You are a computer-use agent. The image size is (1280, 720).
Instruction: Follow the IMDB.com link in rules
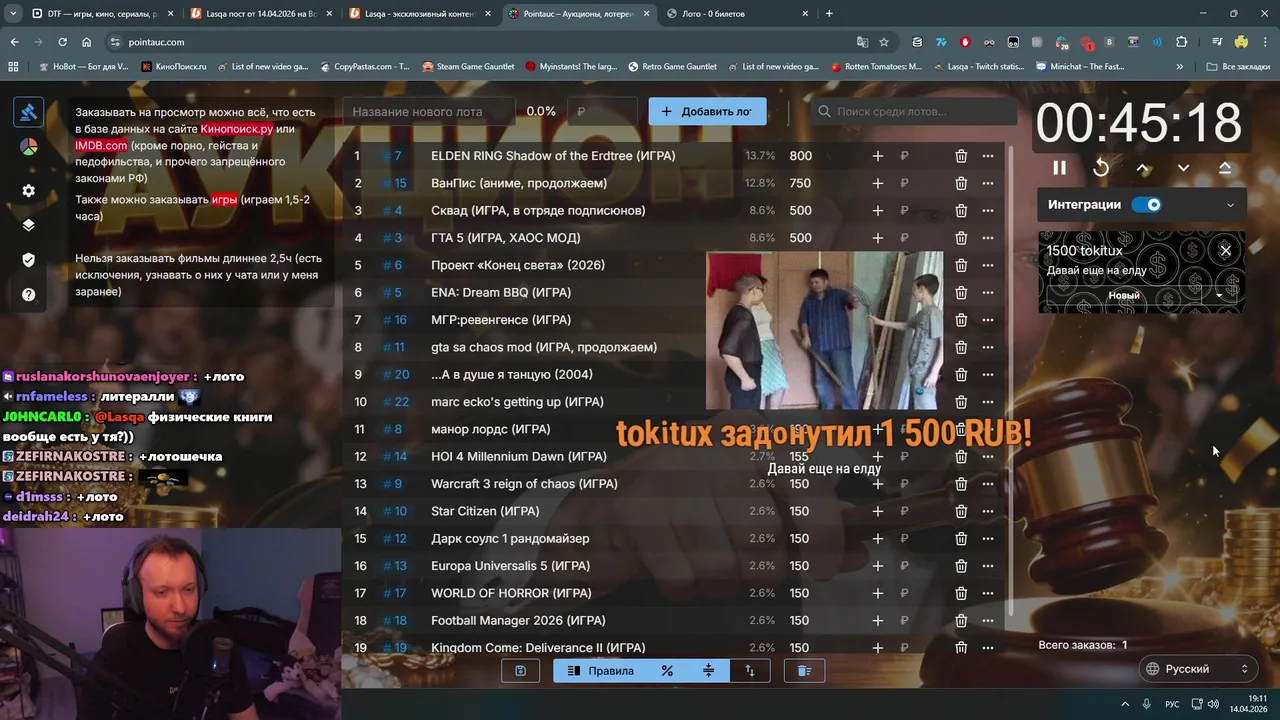tap(101, 146)
